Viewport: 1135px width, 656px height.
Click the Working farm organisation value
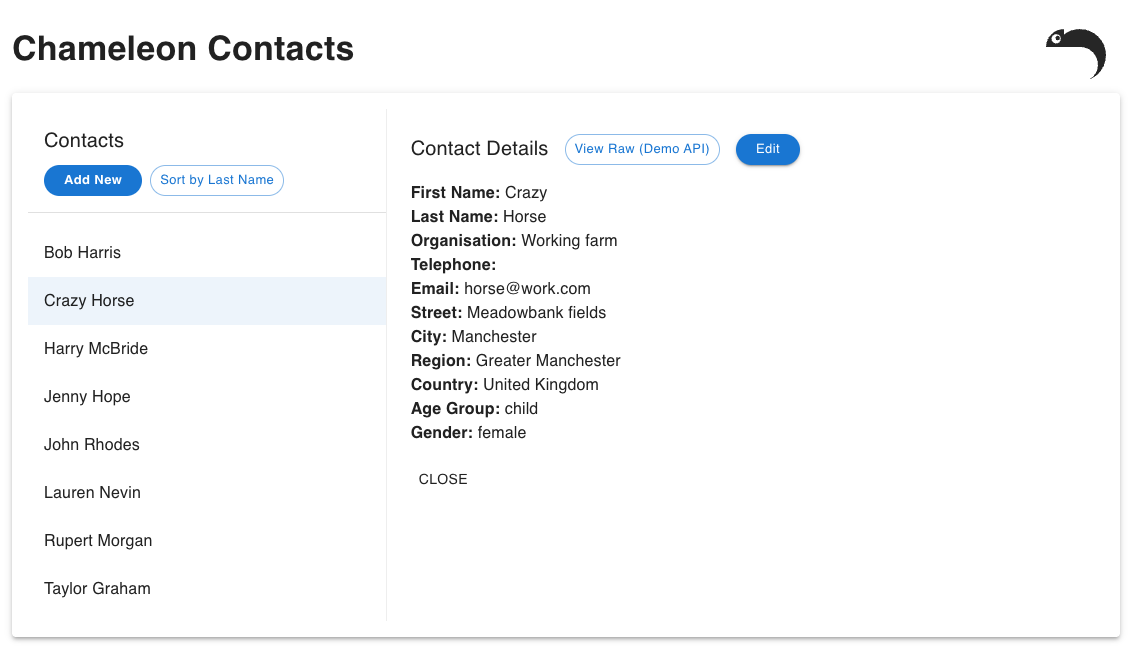tap(569, 241)
